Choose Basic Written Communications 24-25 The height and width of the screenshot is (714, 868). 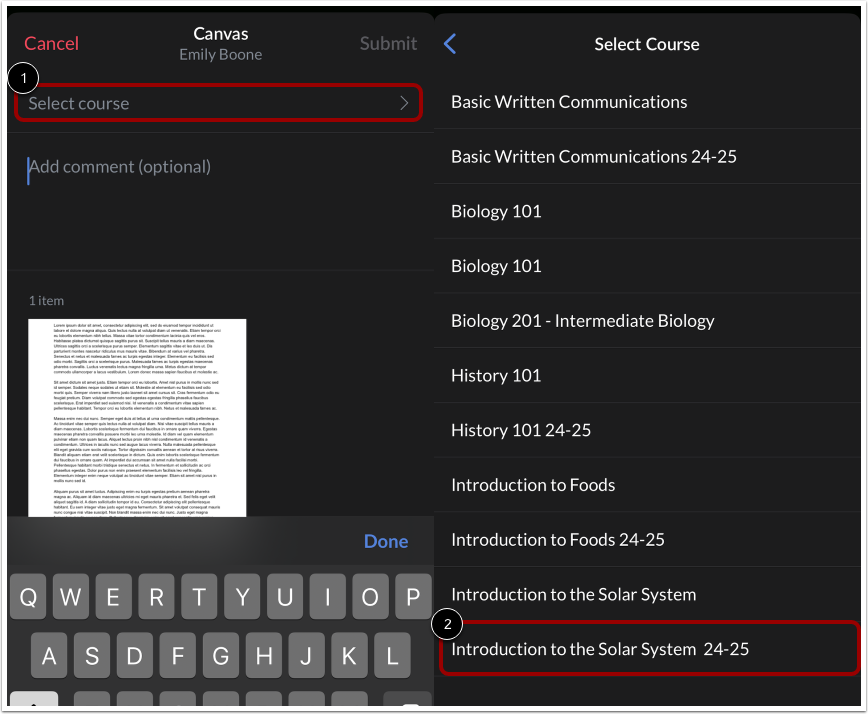[647, 157]
